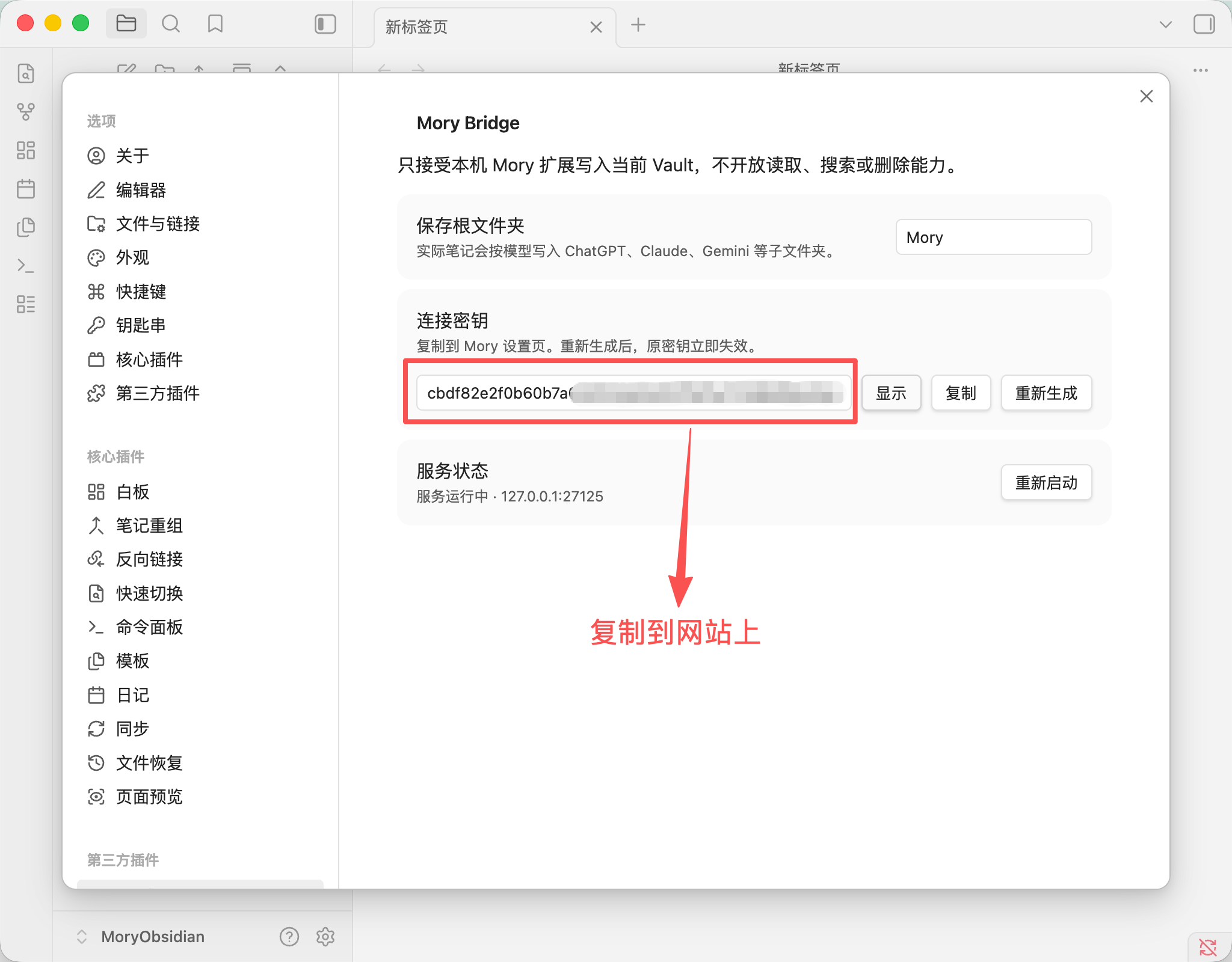Open command palette ribbon icon
The image size is (1232, 962).
point(26,265)
